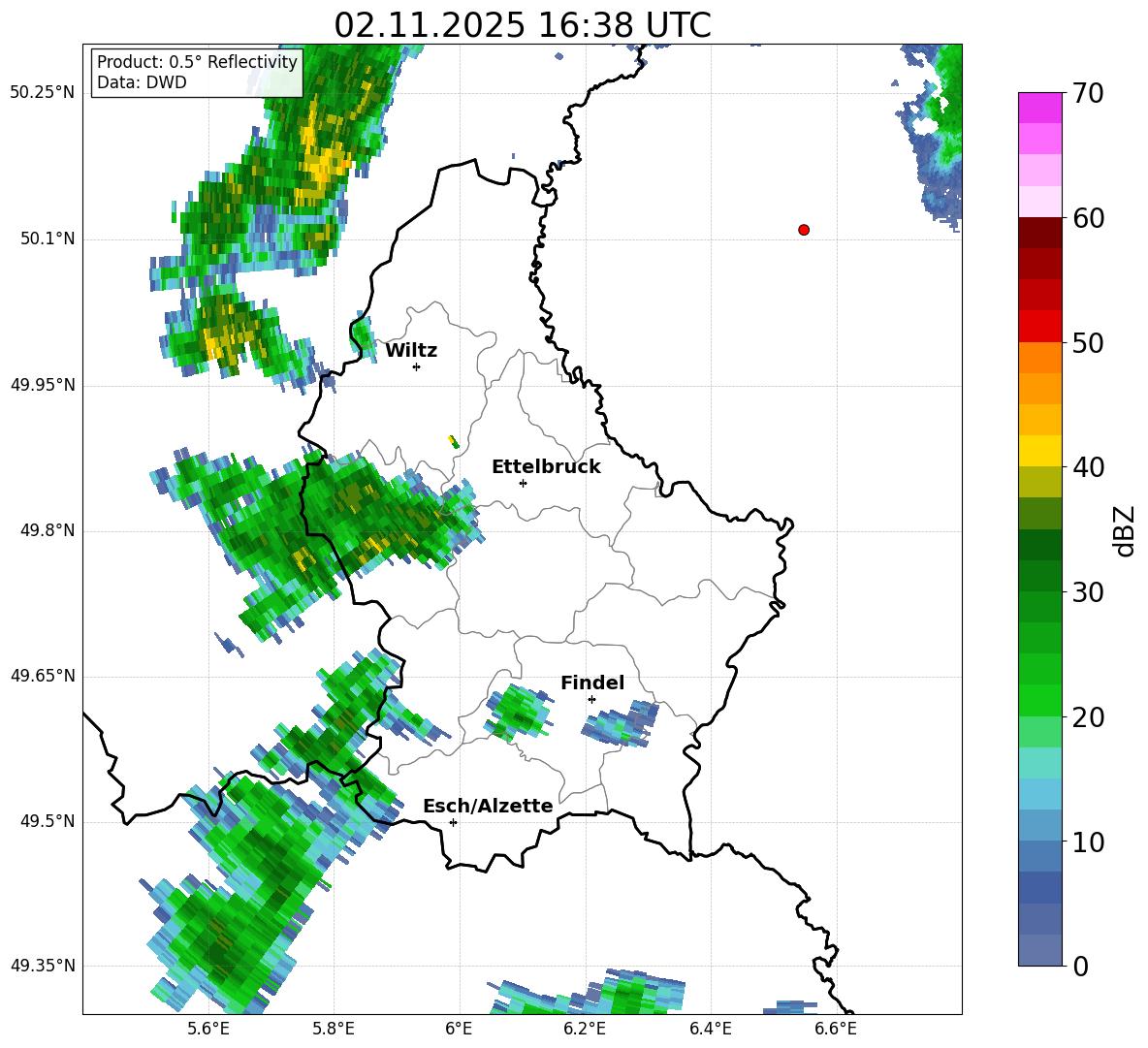
Task: Pick the bright green colorbar band just above 20
Action: click(1039, 701)
